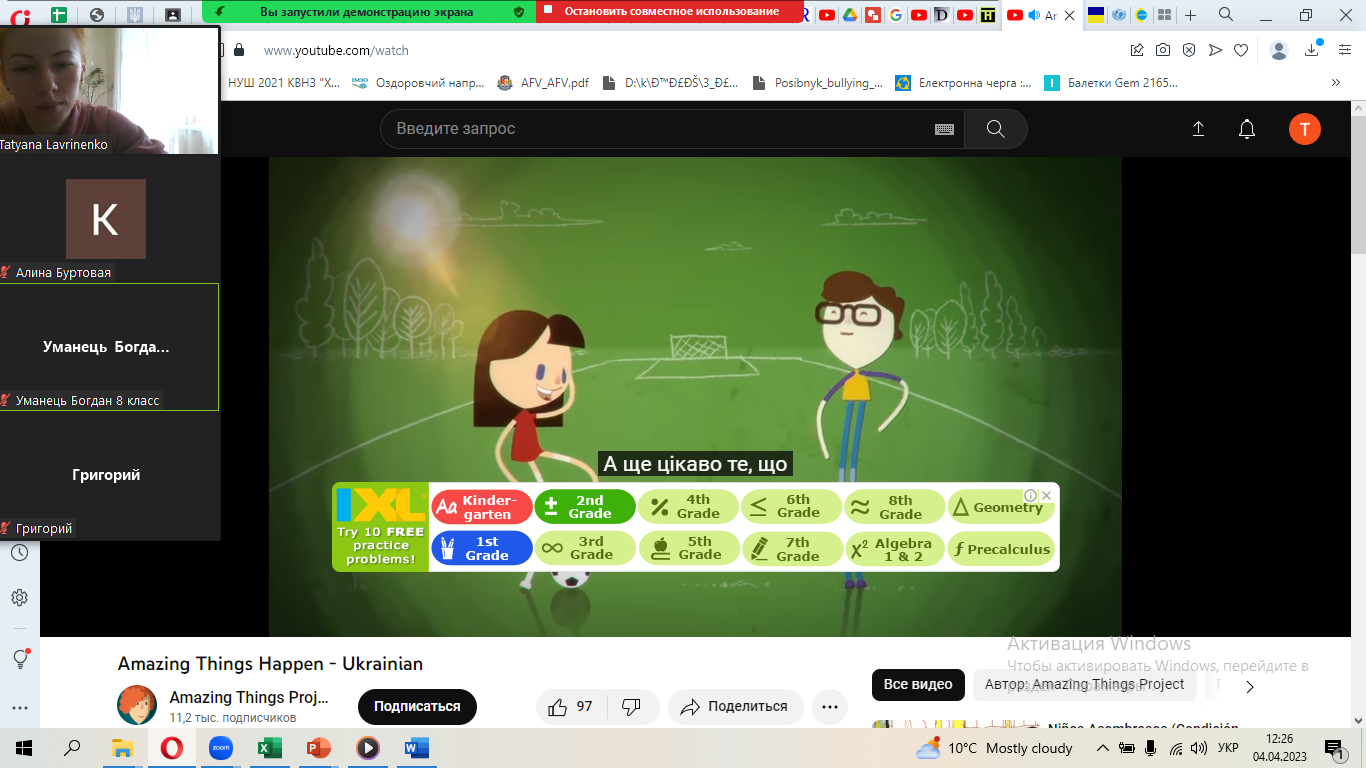
Task: Select Алина Буртовая Zoom participant tile
Action: coord(109,218)
